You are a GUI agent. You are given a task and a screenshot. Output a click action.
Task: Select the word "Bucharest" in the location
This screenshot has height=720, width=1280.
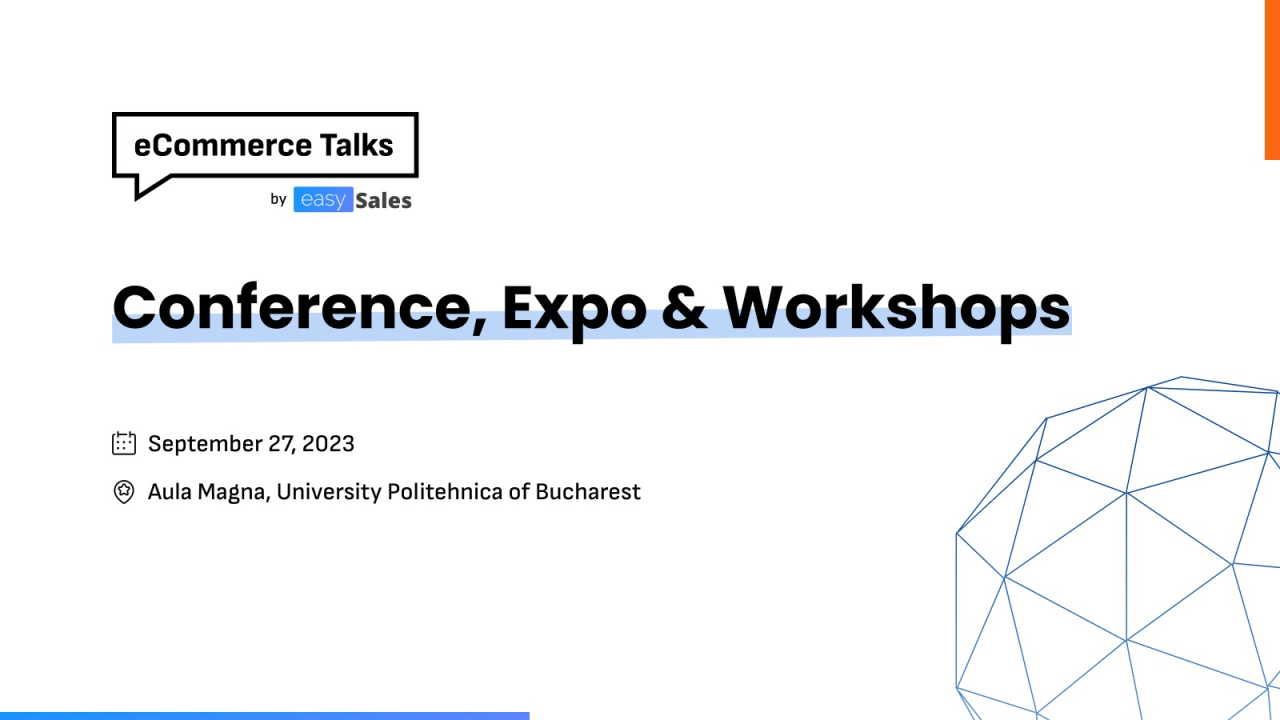[x=588, y=492]
